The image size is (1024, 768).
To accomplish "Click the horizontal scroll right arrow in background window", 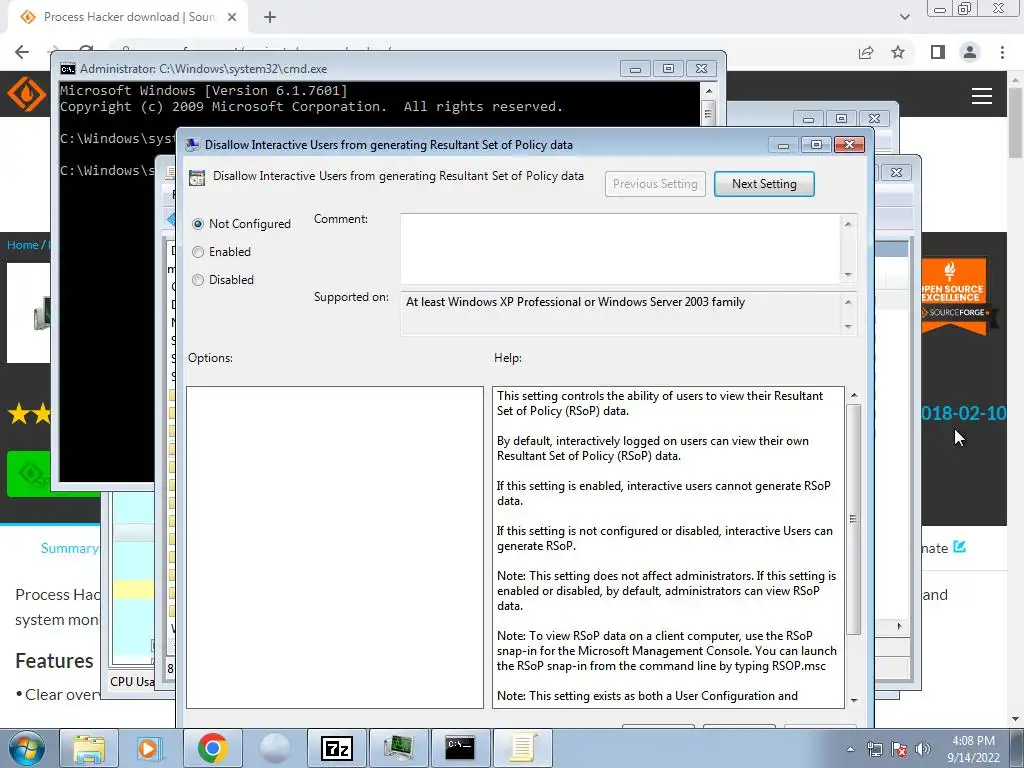I will [899, 626].
